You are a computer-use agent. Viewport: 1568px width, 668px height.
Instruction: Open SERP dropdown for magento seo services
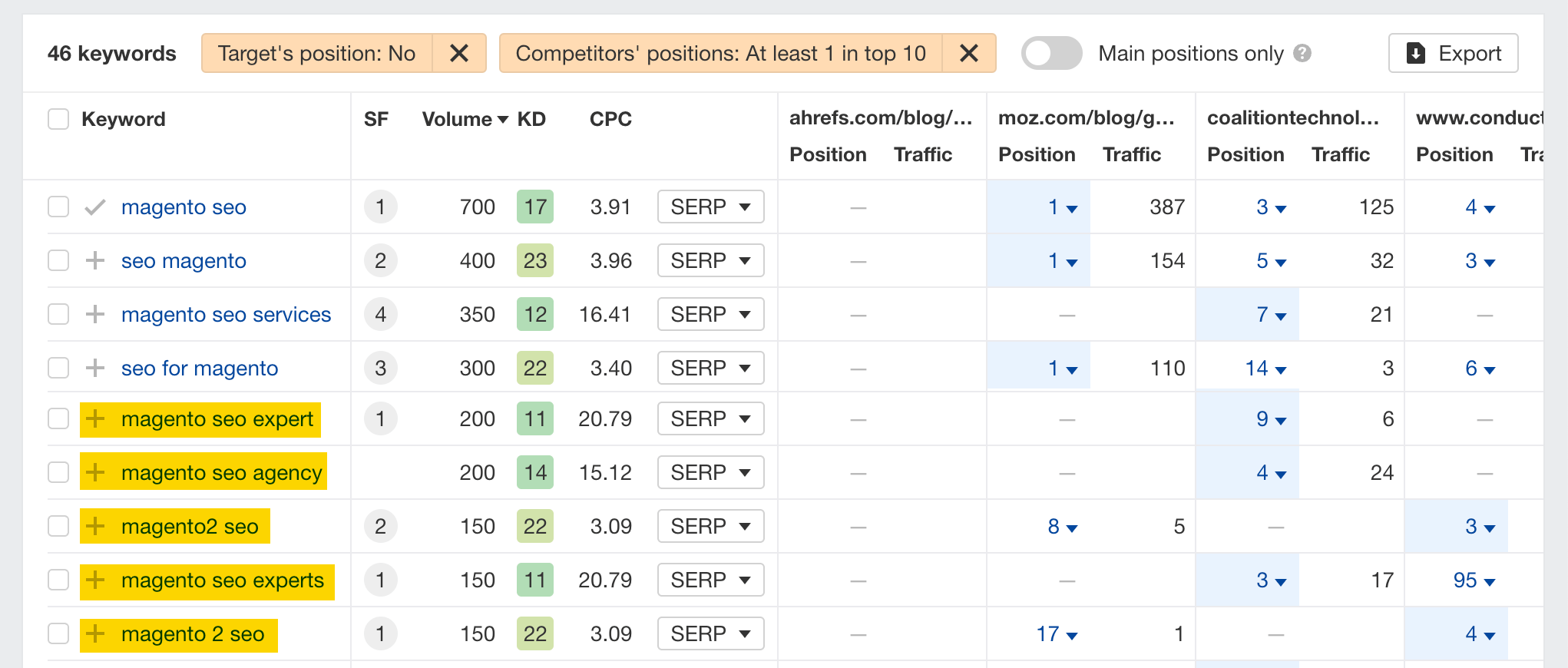point(710,314)
